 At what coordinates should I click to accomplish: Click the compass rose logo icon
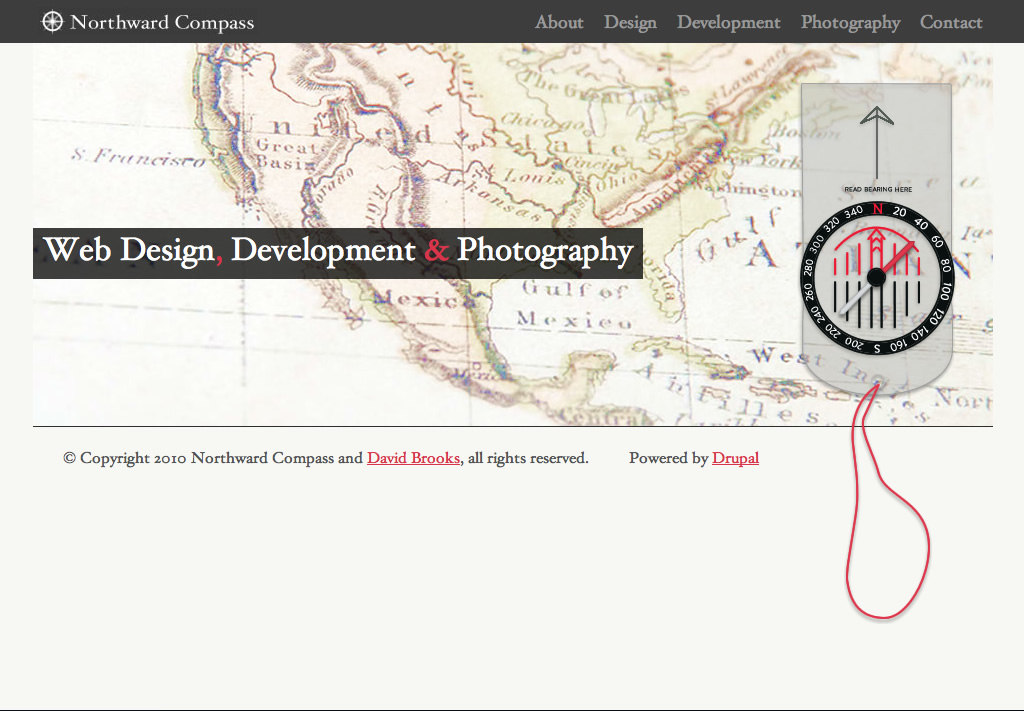tap(52, 22)
